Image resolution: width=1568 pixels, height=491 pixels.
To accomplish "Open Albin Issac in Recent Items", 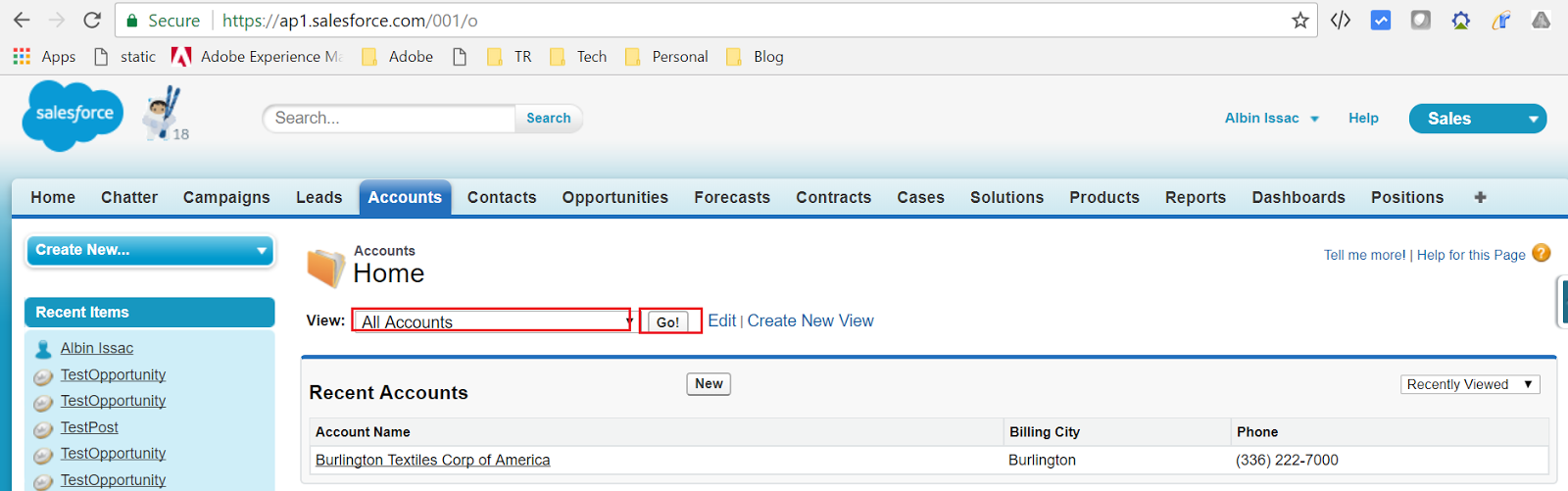I will (97, 348).
